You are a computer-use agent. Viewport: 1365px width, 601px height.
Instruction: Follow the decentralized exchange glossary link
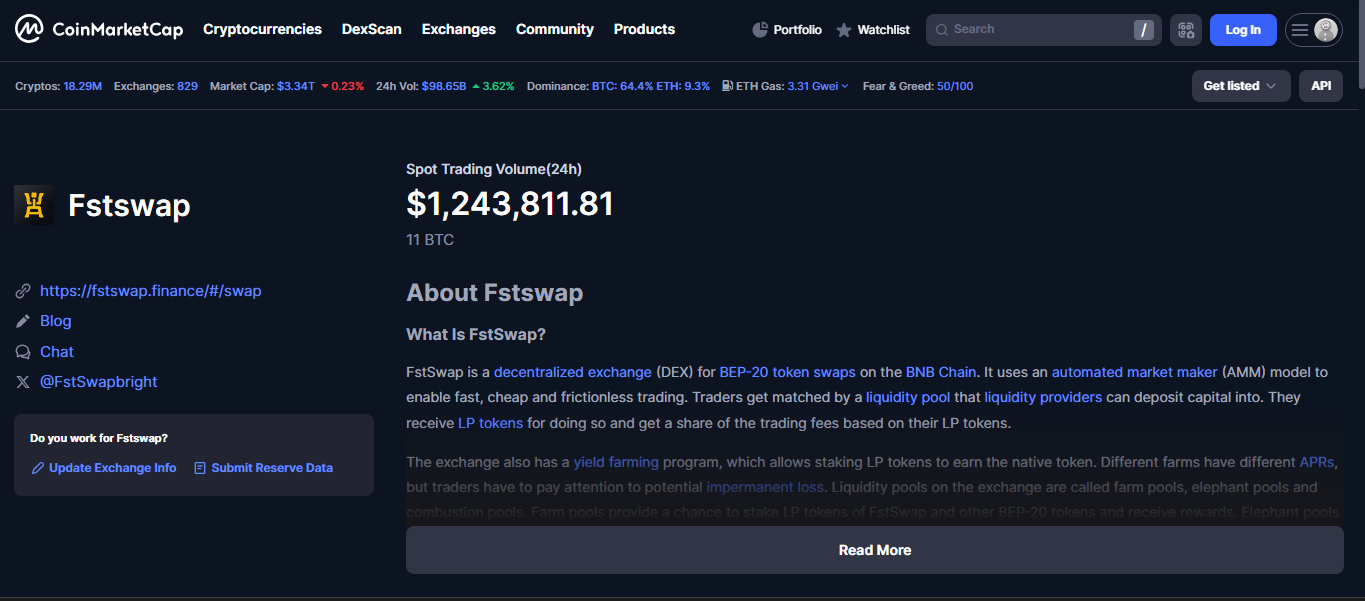[572, 372]
